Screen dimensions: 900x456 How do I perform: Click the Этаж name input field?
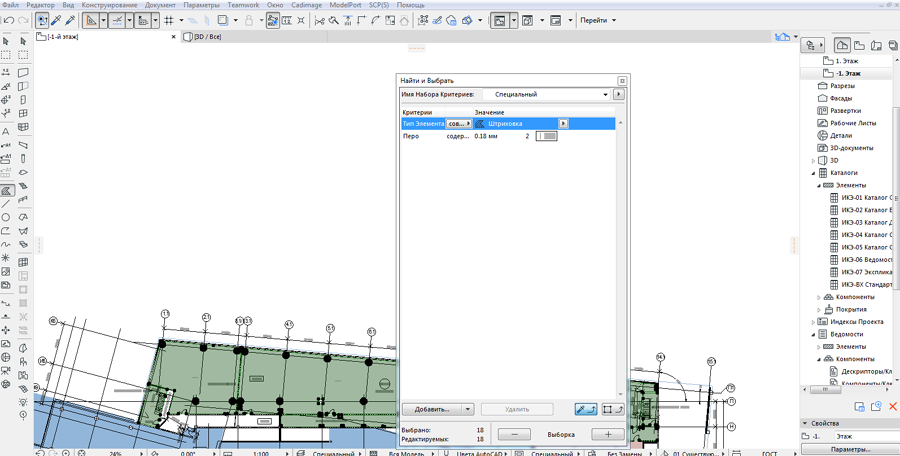coord(866,437)
